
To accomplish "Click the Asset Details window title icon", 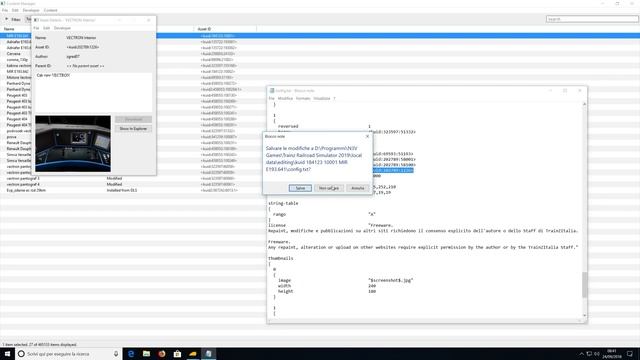I will pos(36,20).
